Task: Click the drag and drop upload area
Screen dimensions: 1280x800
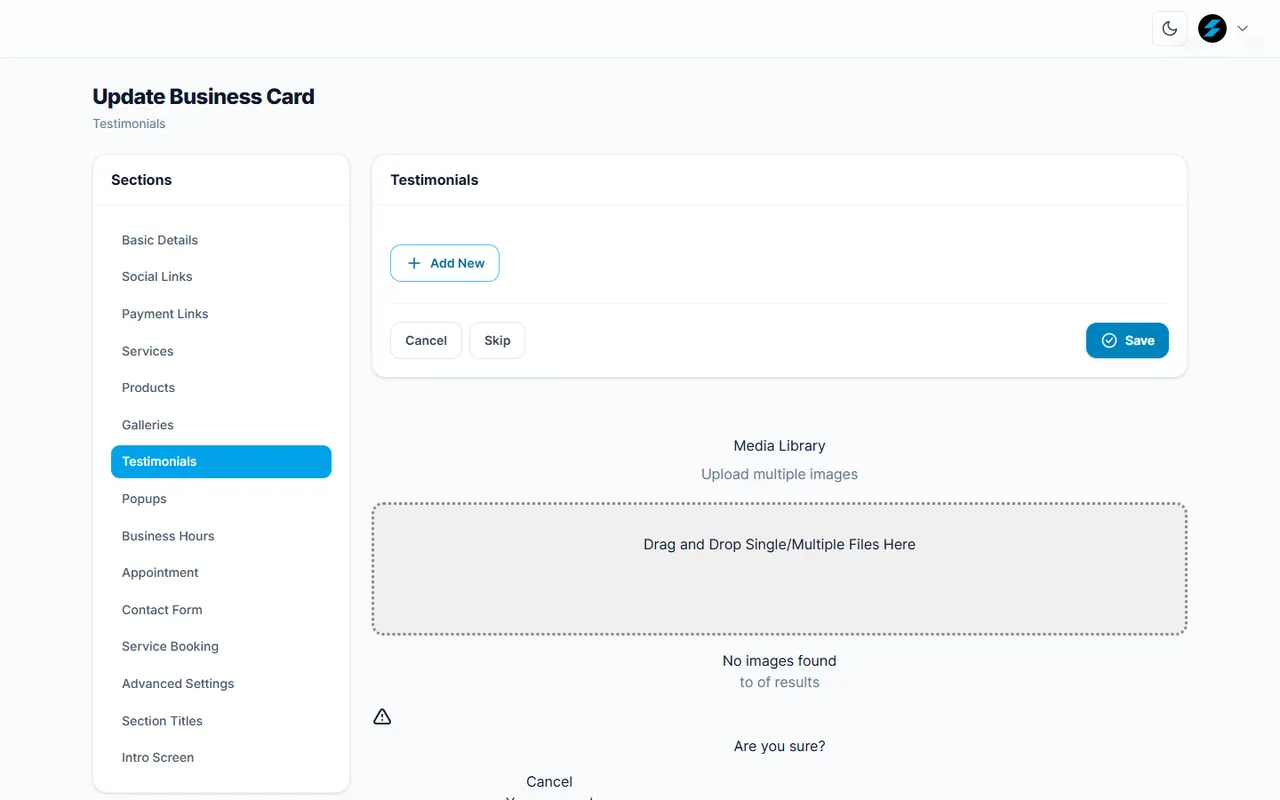Action: point(779,569)
